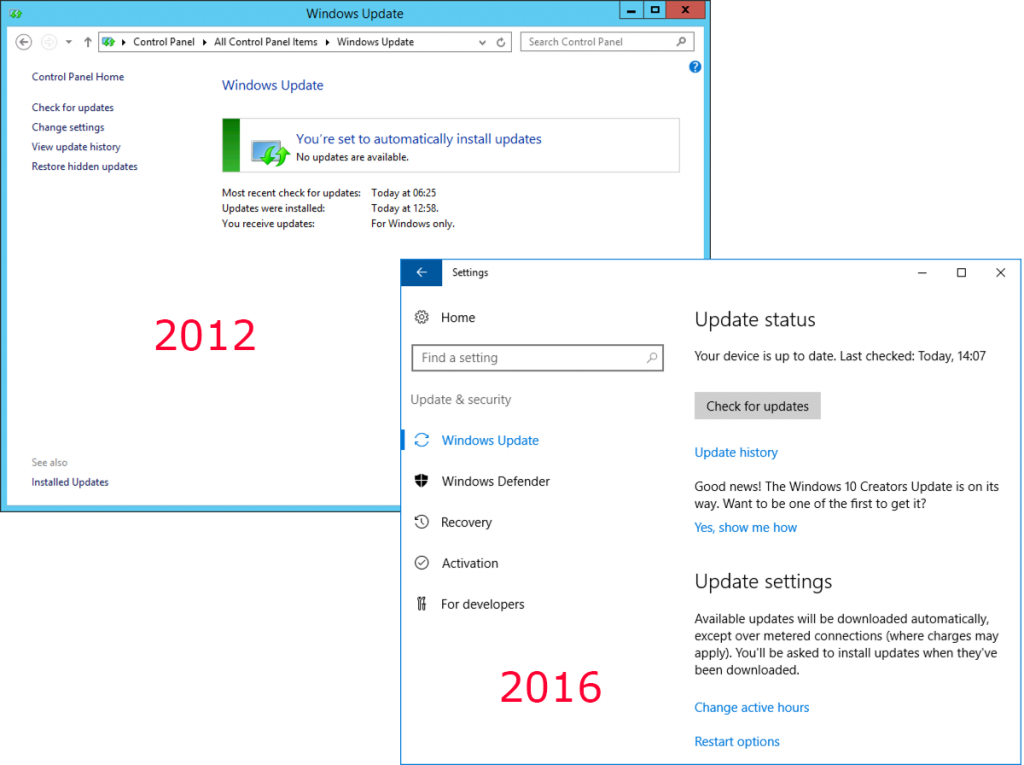Image resolution: width=1024 pixels, height=765 pixels.
Task: Click the back navigation arrow in Control Panel
Action: coord(23,42)
